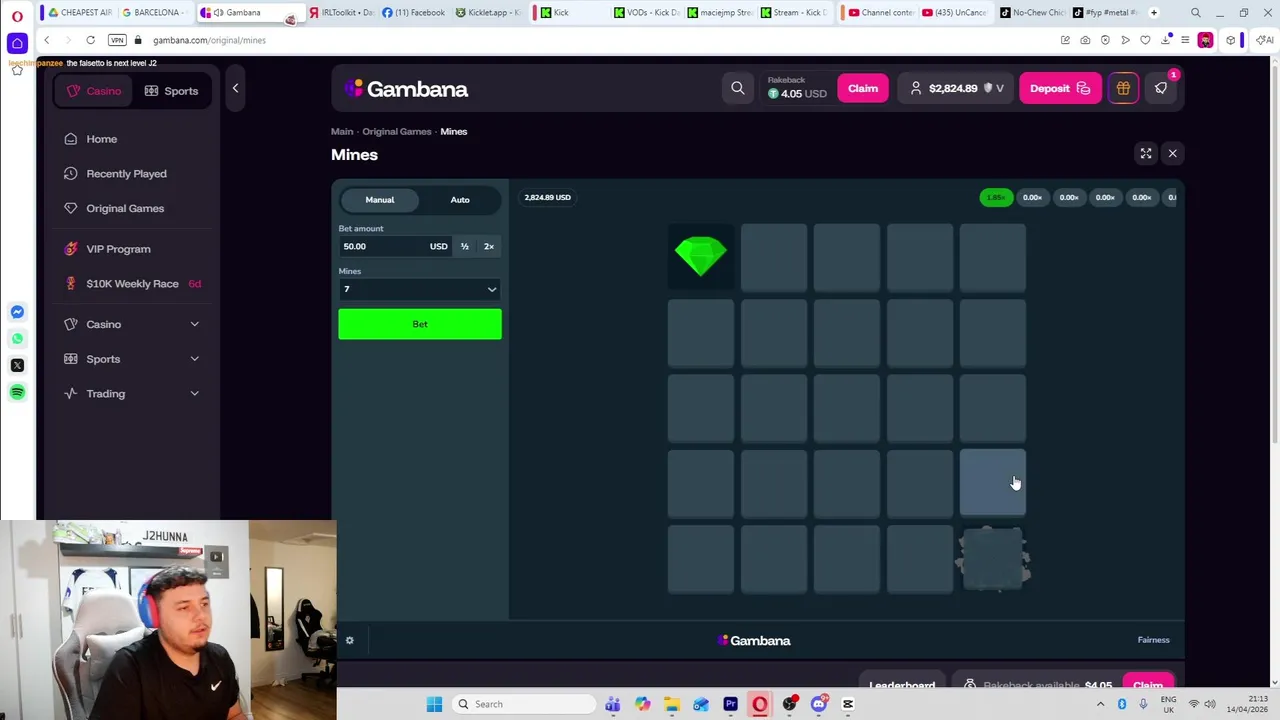Image resolution: width=1280 pixels, height=720 pixels.
Task: Click the Recently Played clock icon
Action: [x=71, y=174]
